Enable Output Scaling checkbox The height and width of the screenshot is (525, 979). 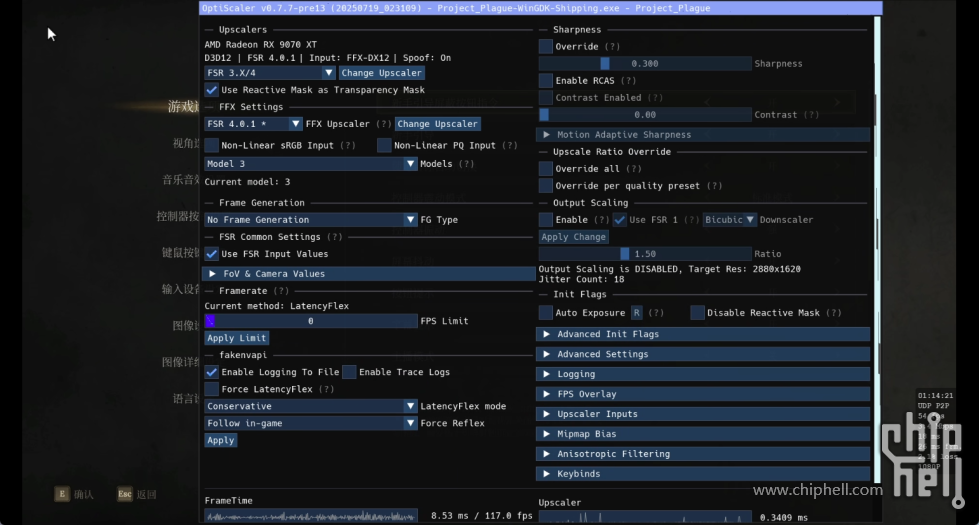click(546, 220)
